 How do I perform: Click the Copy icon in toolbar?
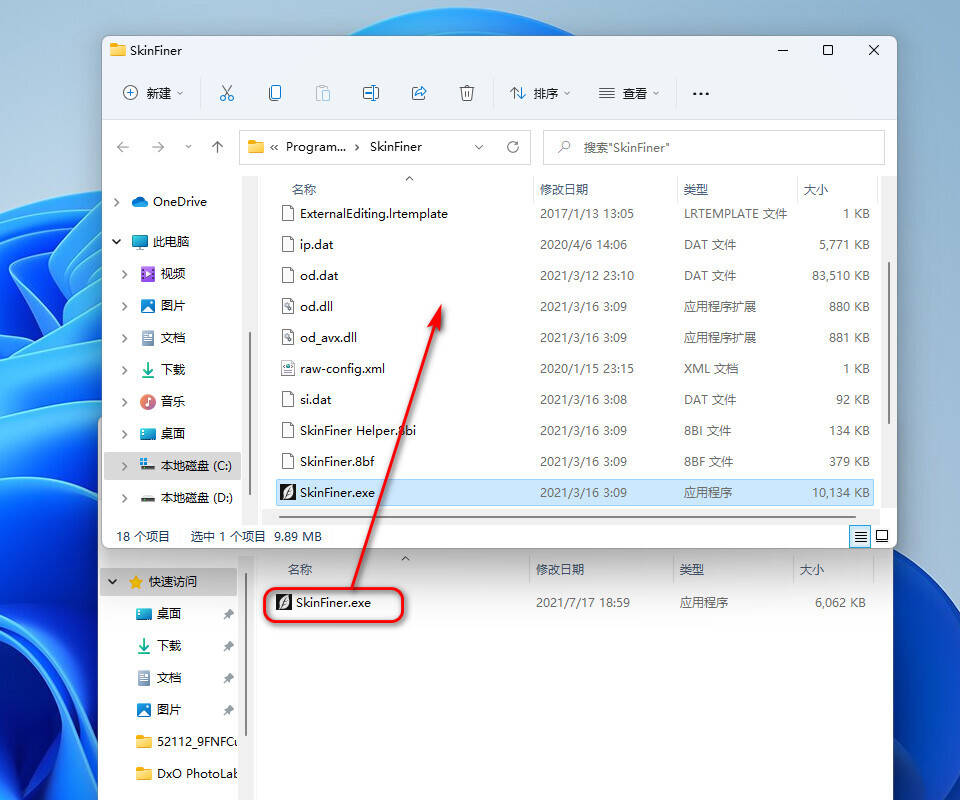(274, 93)
